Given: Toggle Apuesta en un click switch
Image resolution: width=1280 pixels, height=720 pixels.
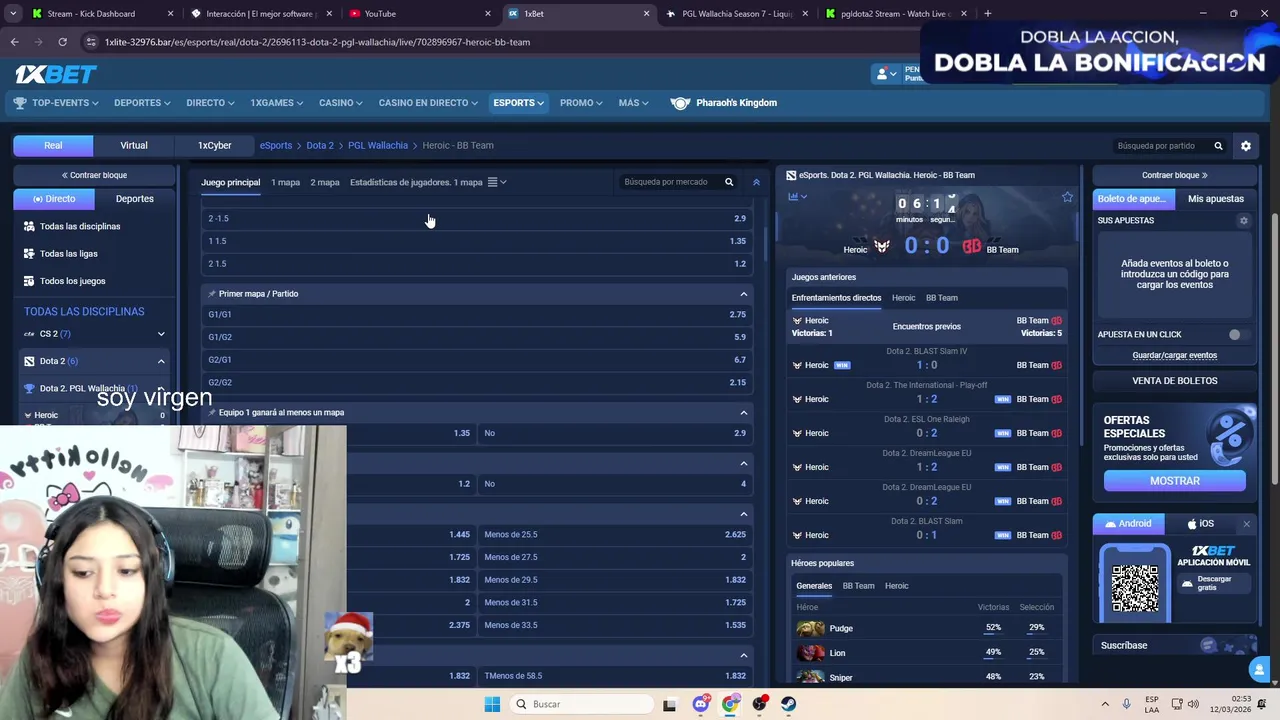Looking at the screenshot, I should 1238,335.
